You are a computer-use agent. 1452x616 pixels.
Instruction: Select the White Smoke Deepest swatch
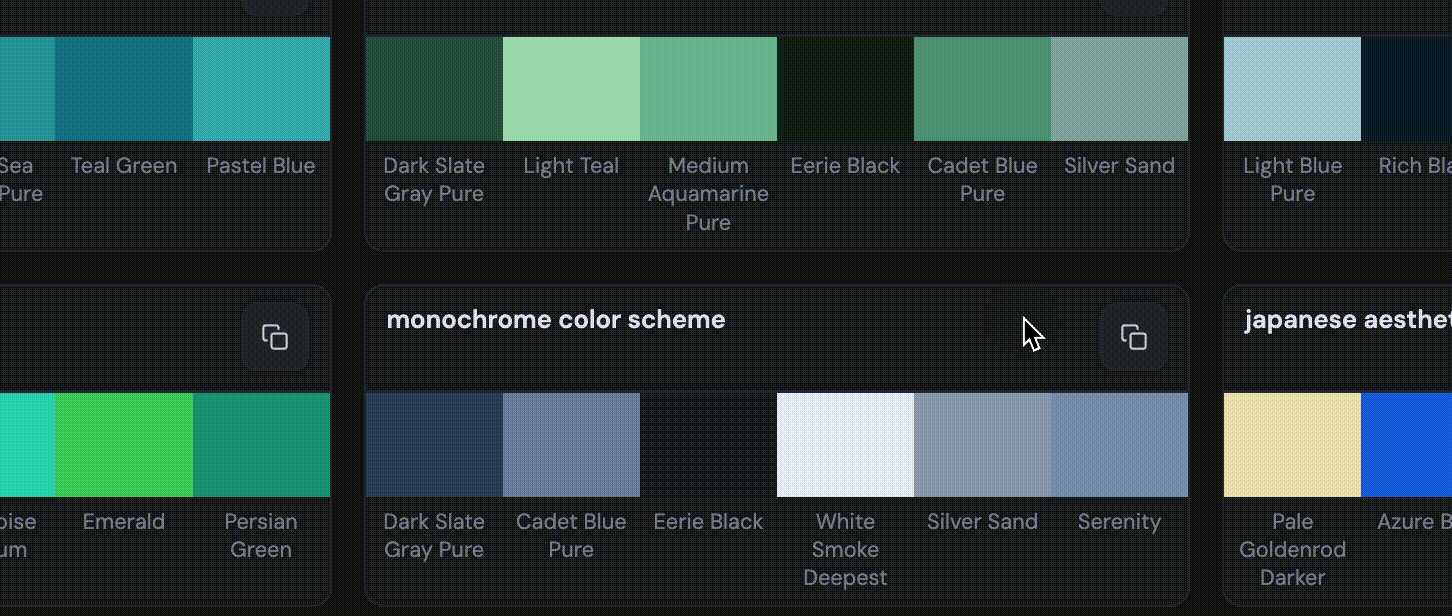coord(845,445)
